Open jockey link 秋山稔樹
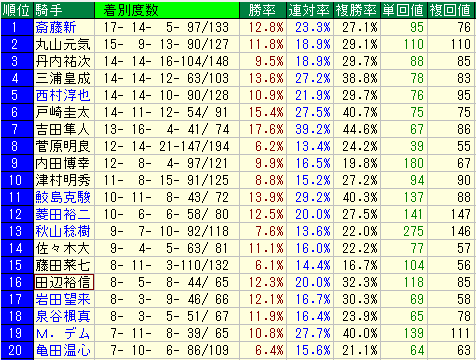 [x=63, y=231]
